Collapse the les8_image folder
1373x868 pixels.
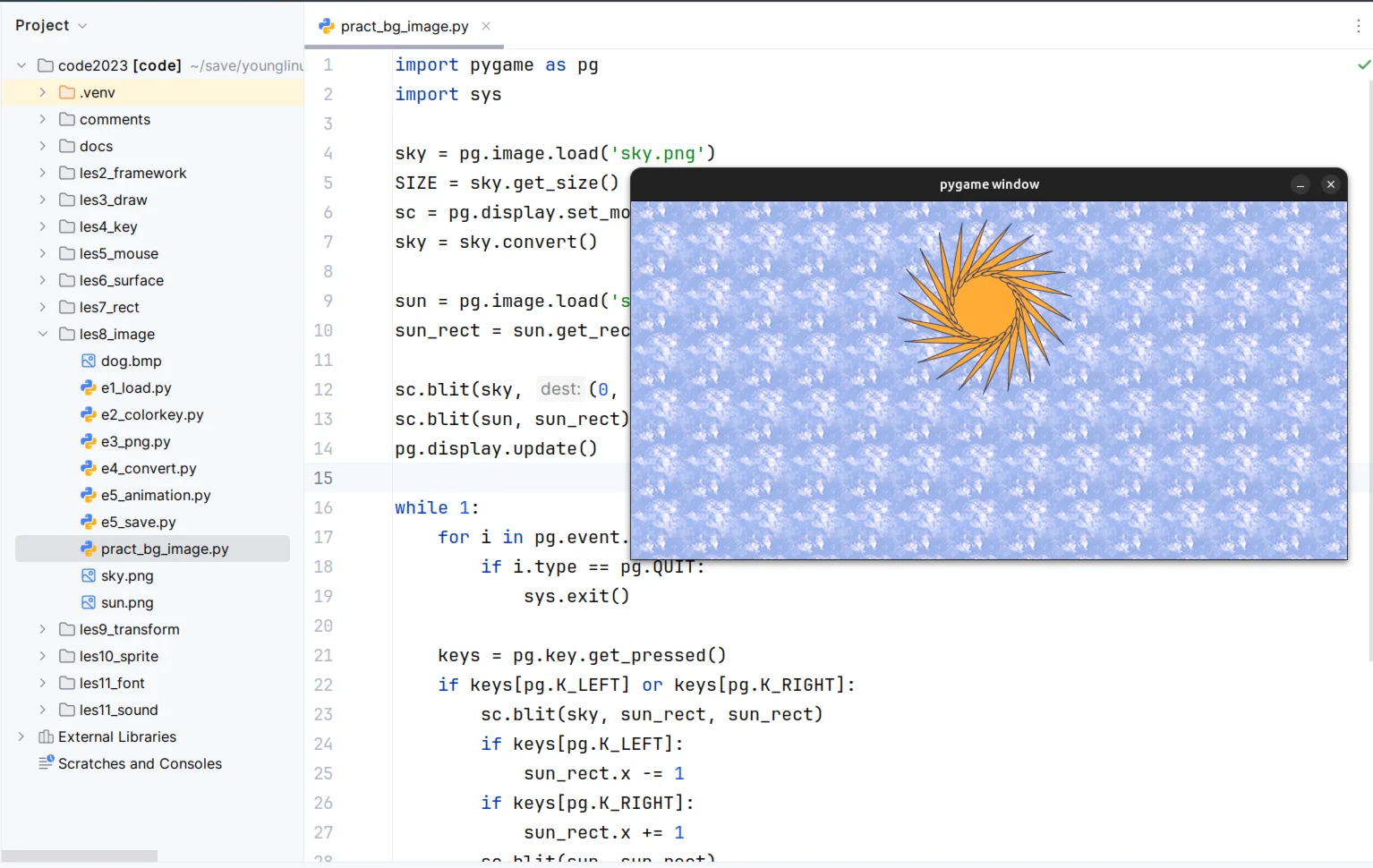(x=42, y=334)
